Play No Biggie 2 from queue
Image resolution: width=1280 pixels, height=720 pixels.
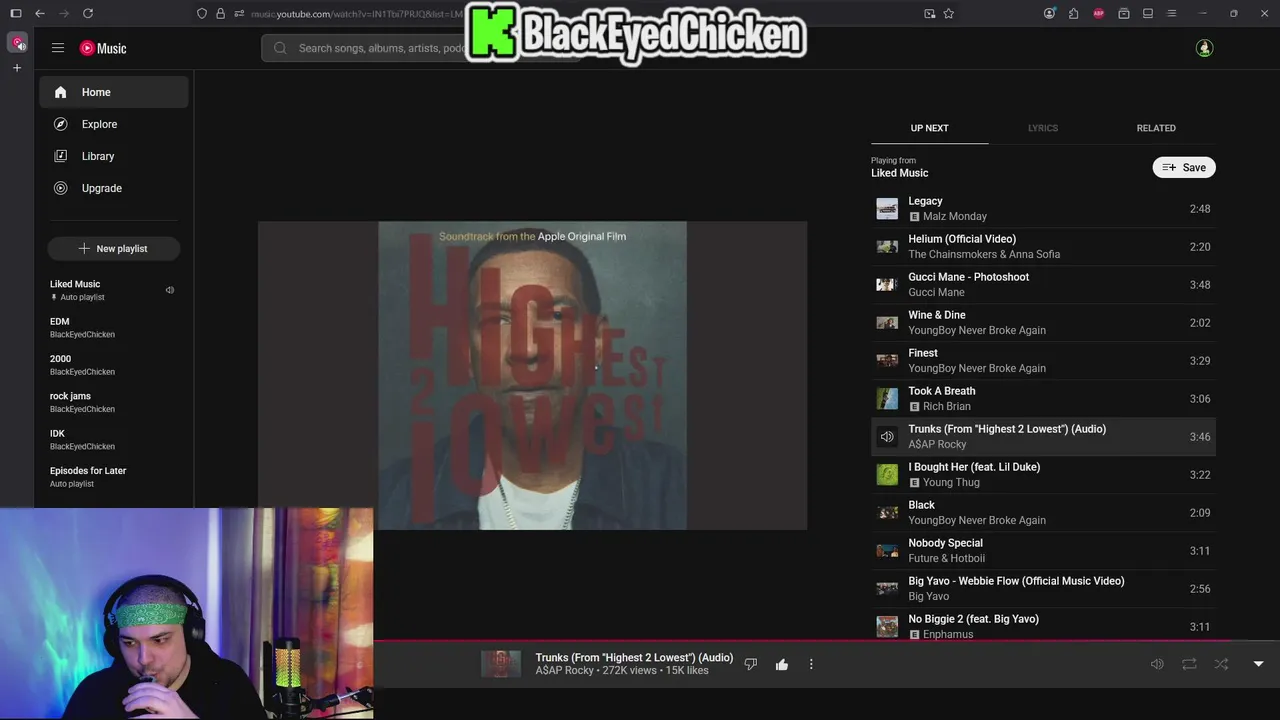pyautogui.click(x=1043, y=626)
